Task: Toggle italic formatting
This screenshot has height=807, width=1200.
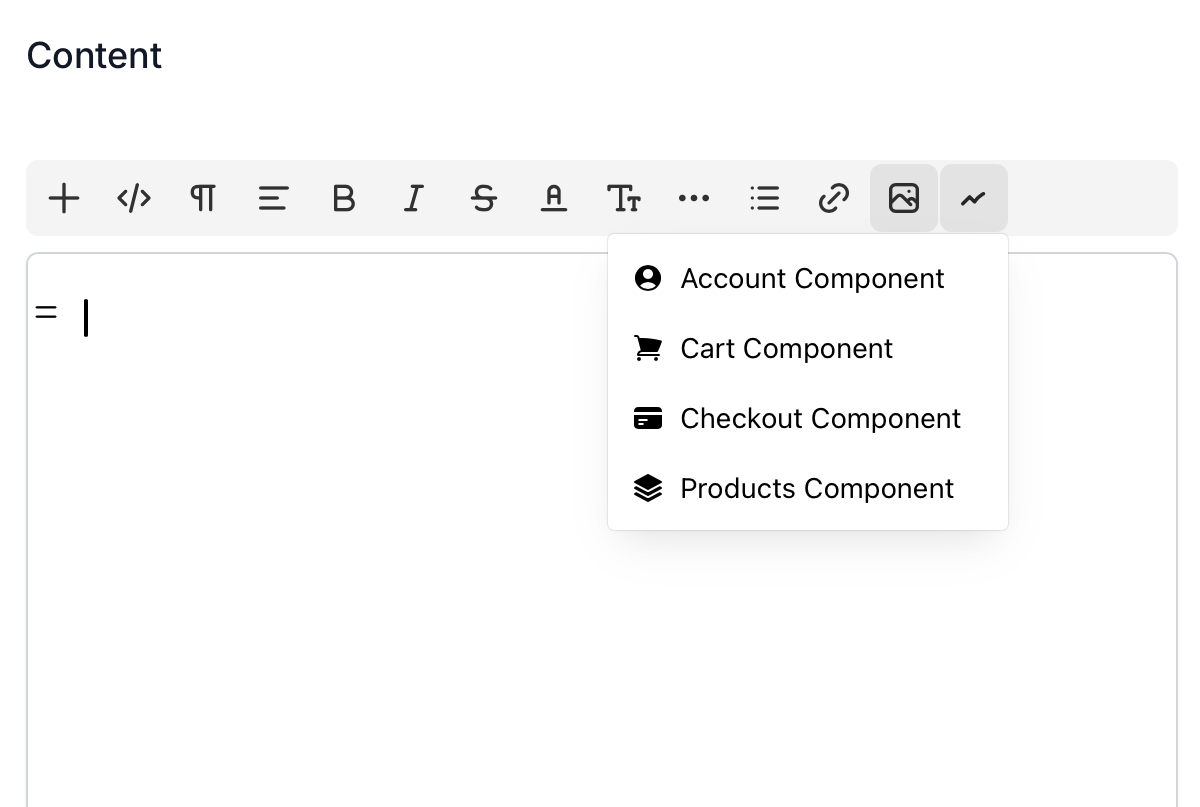Action: 414,198
